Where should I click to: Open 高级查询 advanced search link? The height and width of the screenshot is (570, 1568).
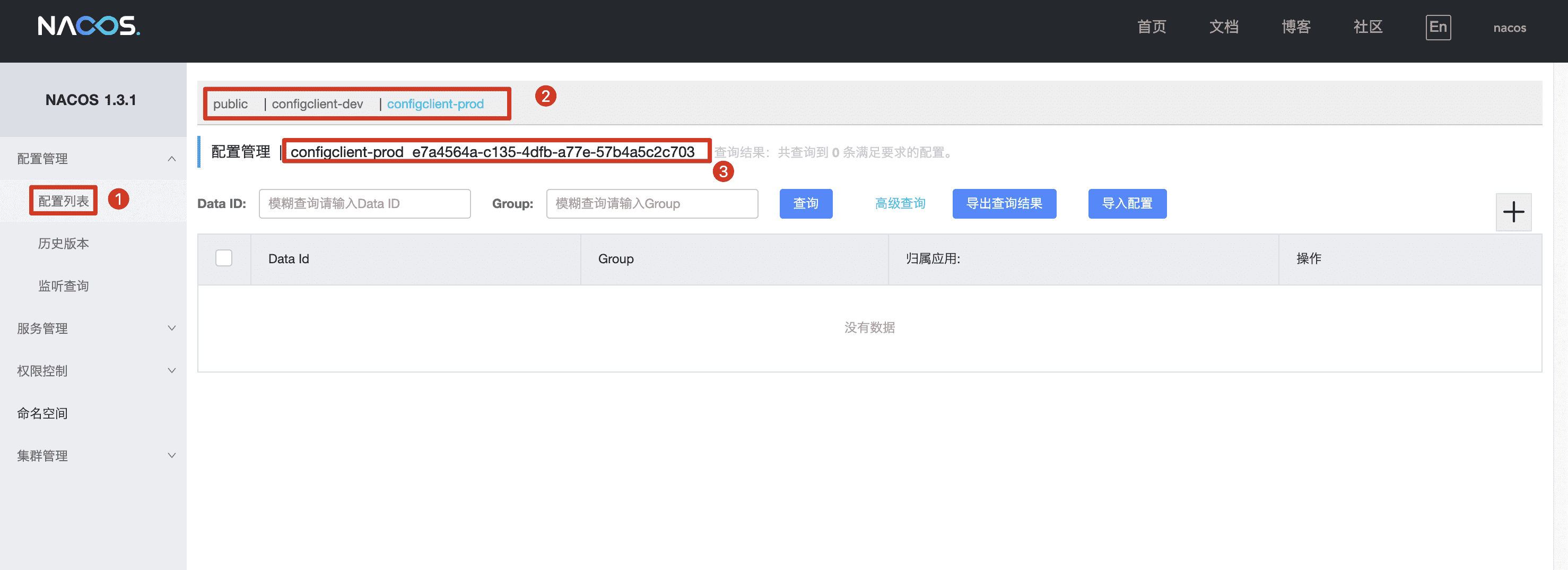click(900, 204)
